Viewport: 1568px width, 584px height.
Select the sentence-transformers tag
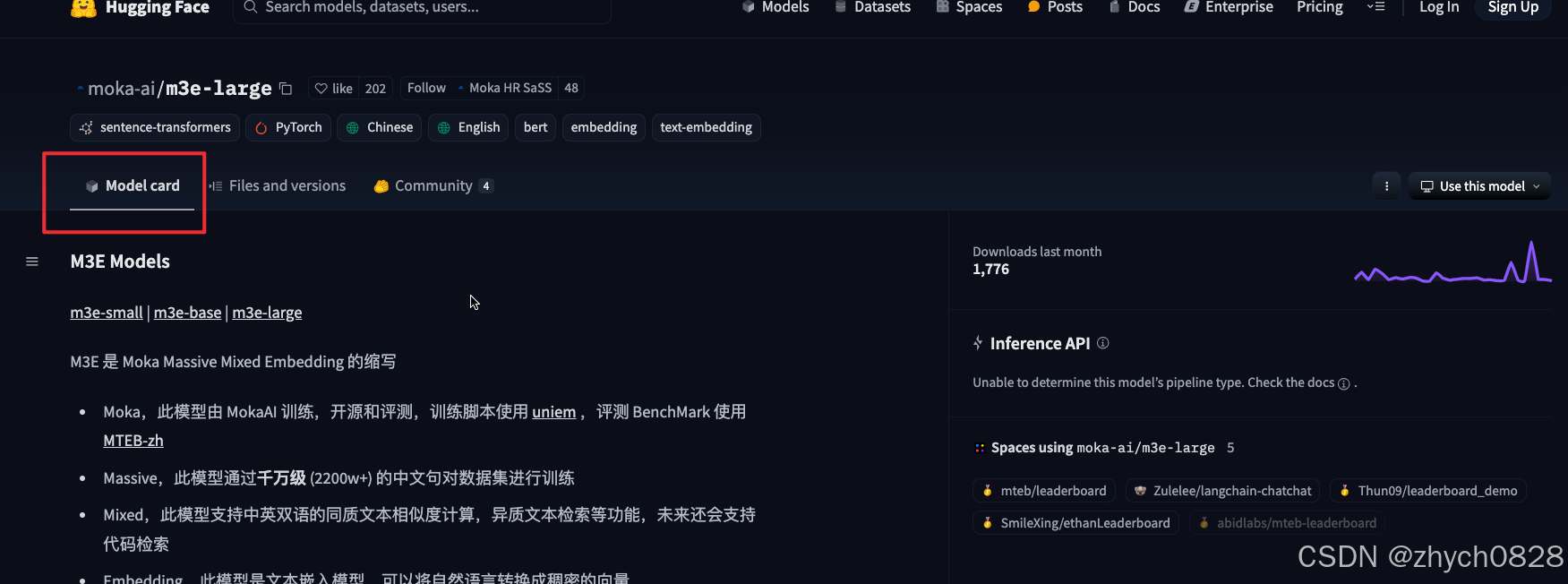tap(155, 127)
